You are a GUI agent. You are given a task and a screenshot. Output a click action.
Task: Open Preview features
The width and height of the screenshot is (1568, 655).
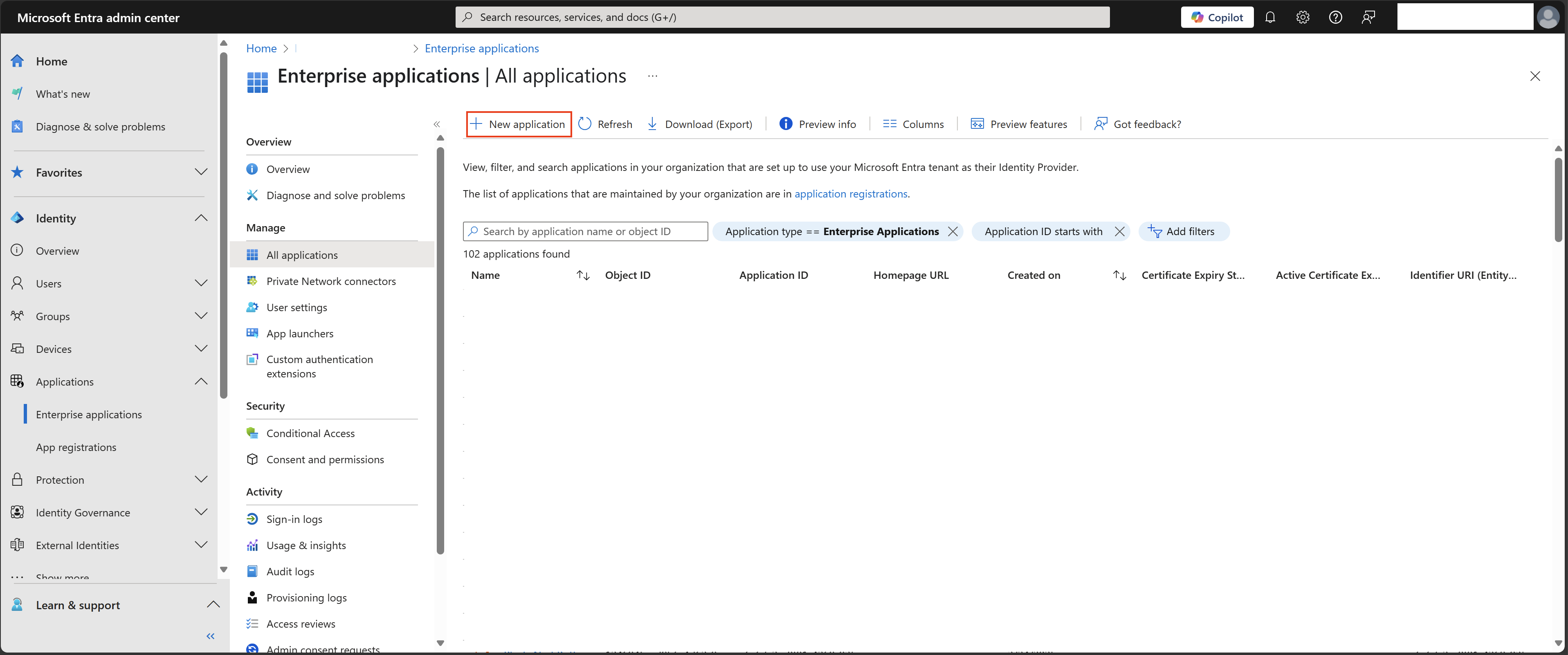1019,124
